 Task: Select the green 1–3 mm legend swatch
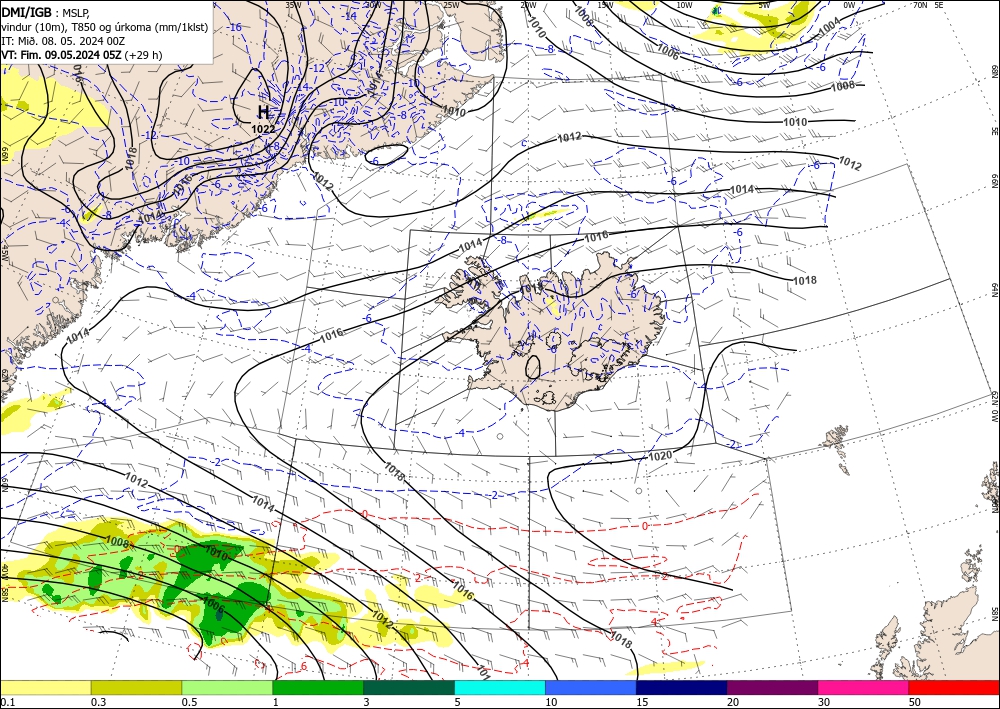[x=318, y=687]
